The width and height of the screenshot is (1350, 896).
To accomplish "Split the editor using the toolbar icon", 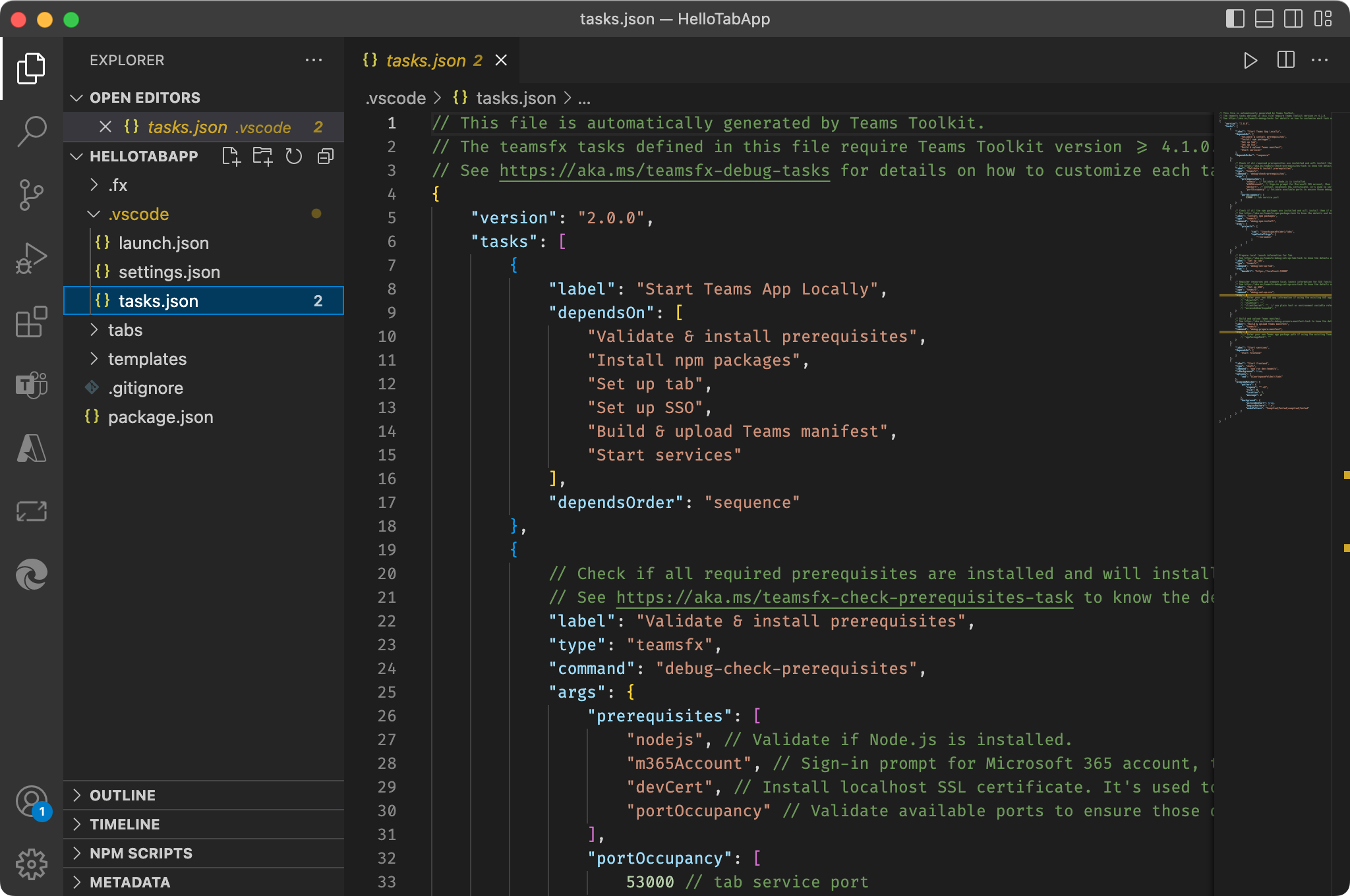I will point(1285,60).
